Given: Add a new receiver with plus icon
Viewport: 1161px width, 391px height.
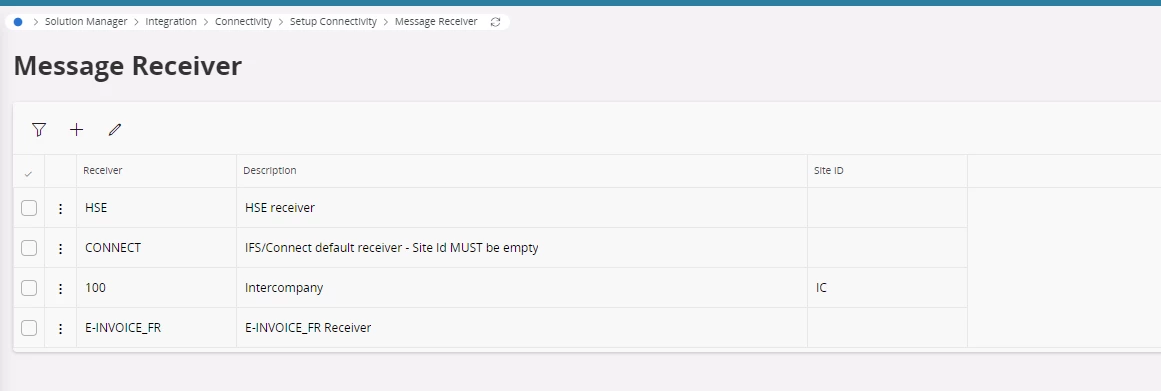Looking at the screenshot, I should point(76,130).
